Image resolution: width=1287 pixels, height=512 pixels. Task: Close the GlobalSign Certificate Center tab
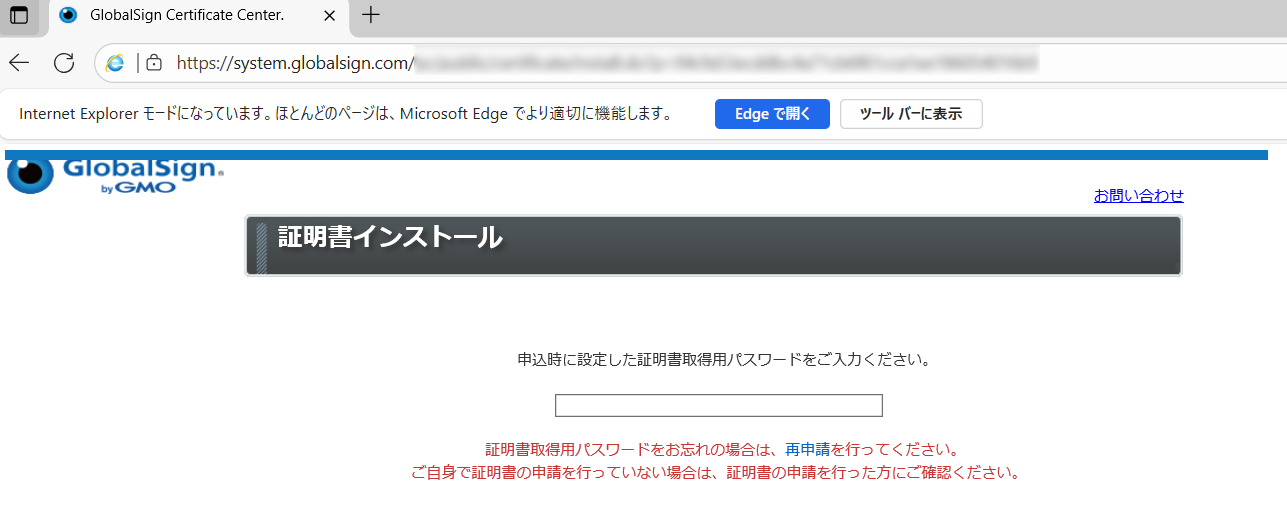point(330,16)
